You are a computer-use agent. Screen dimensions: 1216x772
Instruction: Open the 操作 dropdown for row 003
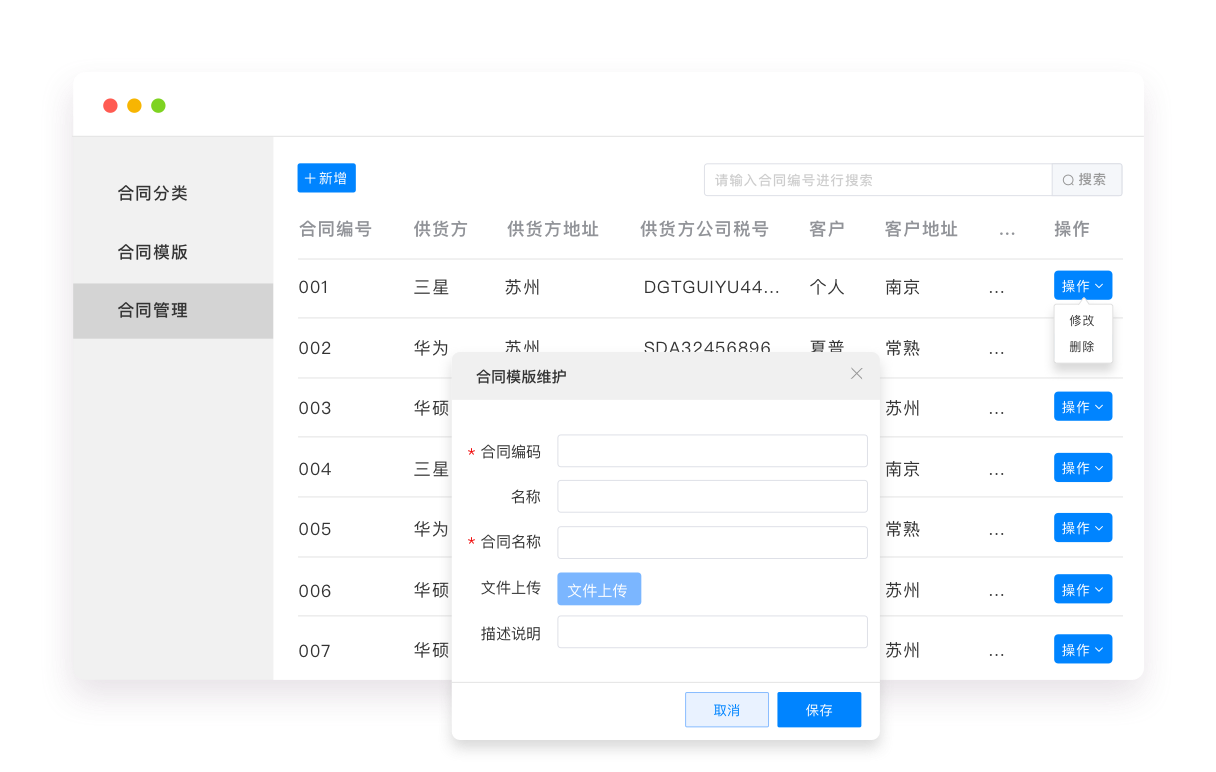1083,407
